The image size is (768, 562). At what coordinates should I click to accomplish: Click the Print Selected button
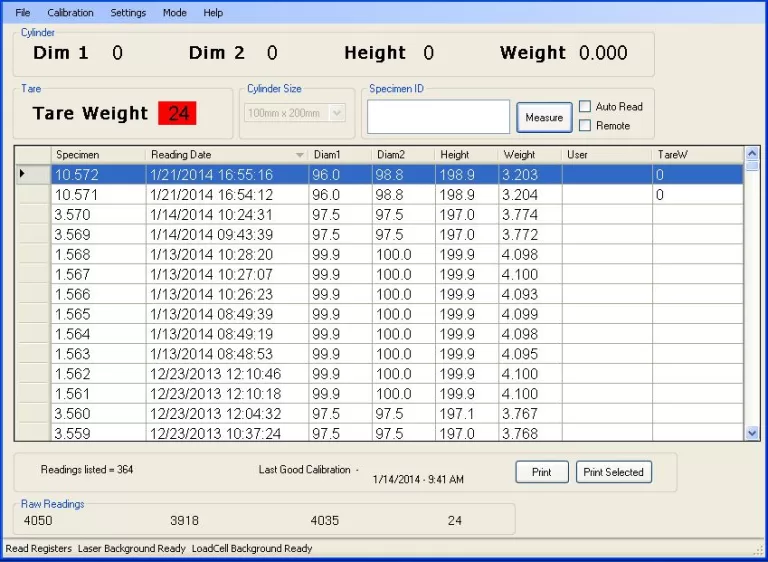pyautogui.click(x=613, y=472)
